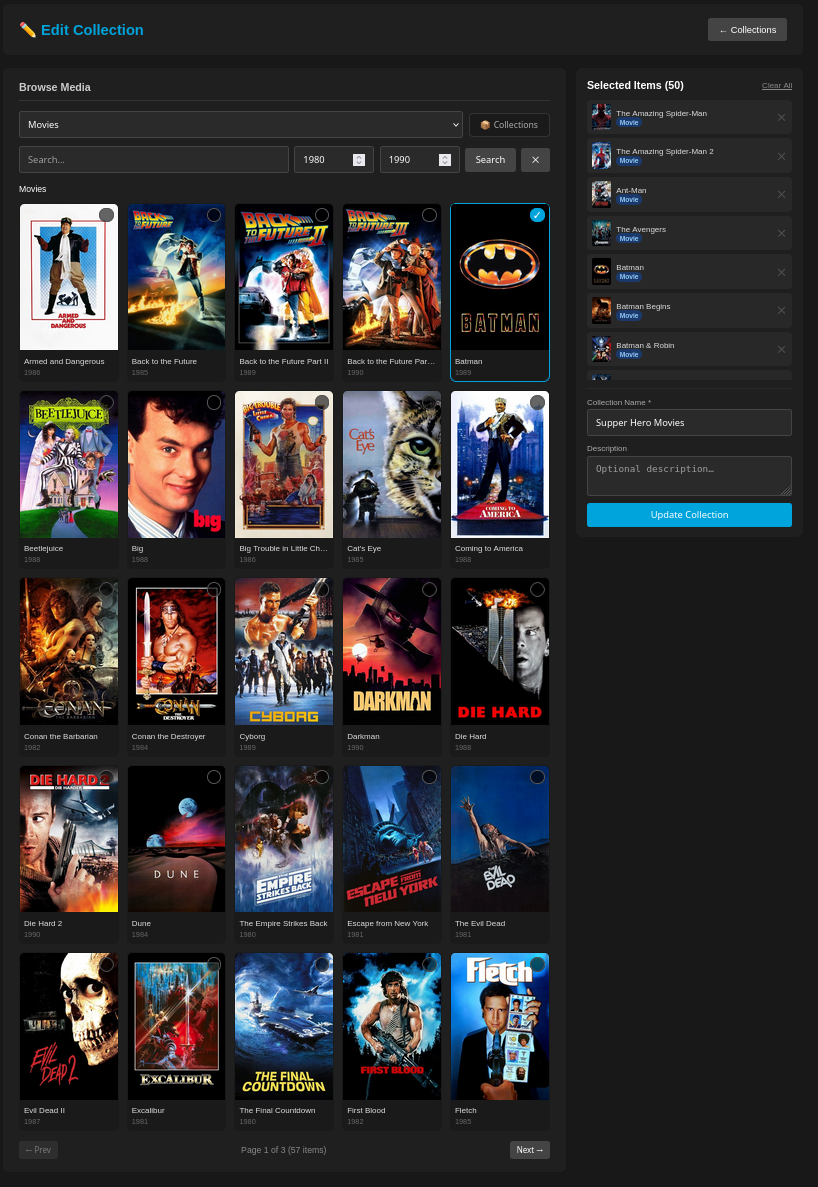Image resolution: width=818 pixels, height=1187 pixels.
Task: Click the Collection Name input showing Supper Hero Movies
Action: pos(689,422)
